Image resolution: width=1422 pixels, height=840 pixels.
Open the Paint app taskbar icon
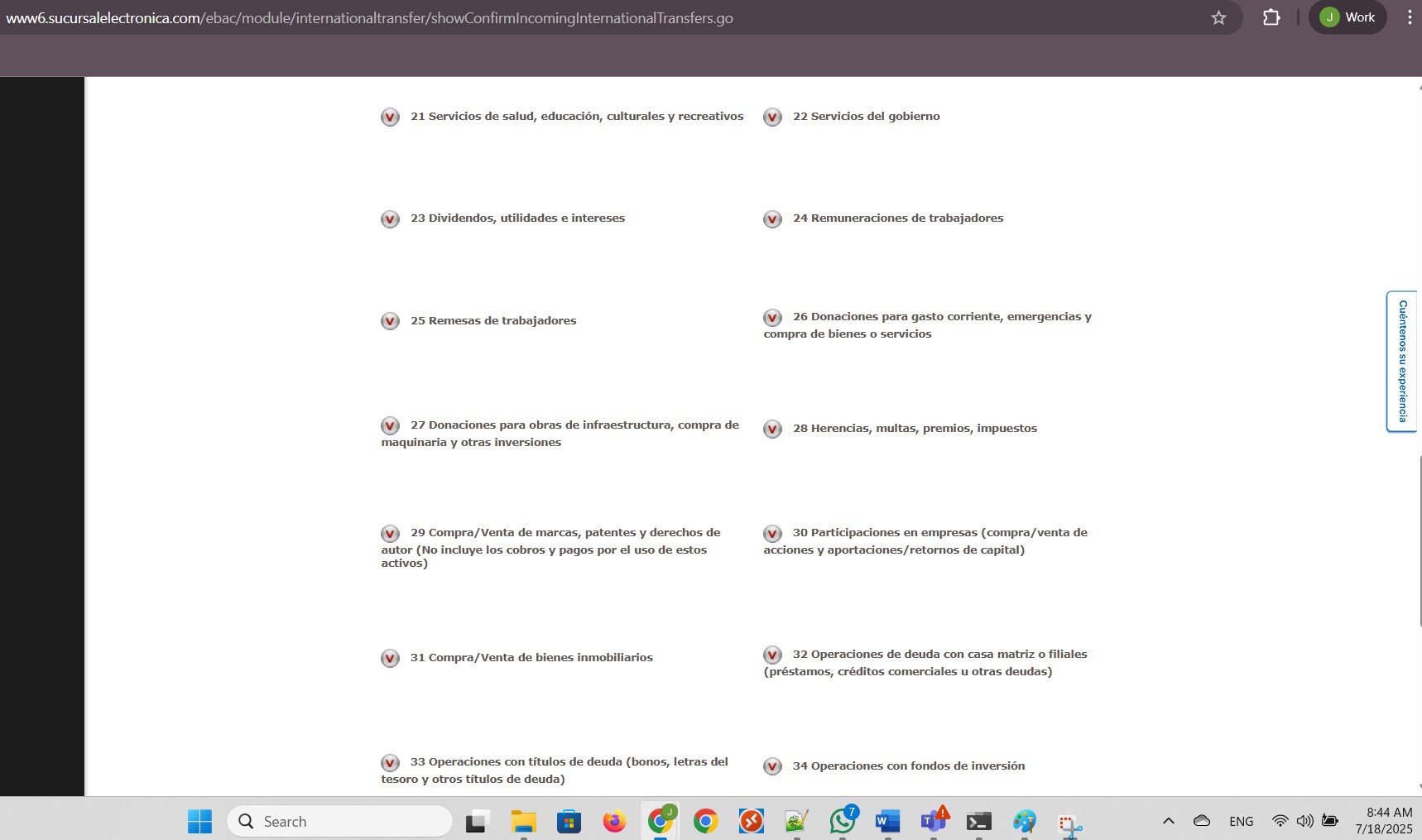tap(1024, 821)
